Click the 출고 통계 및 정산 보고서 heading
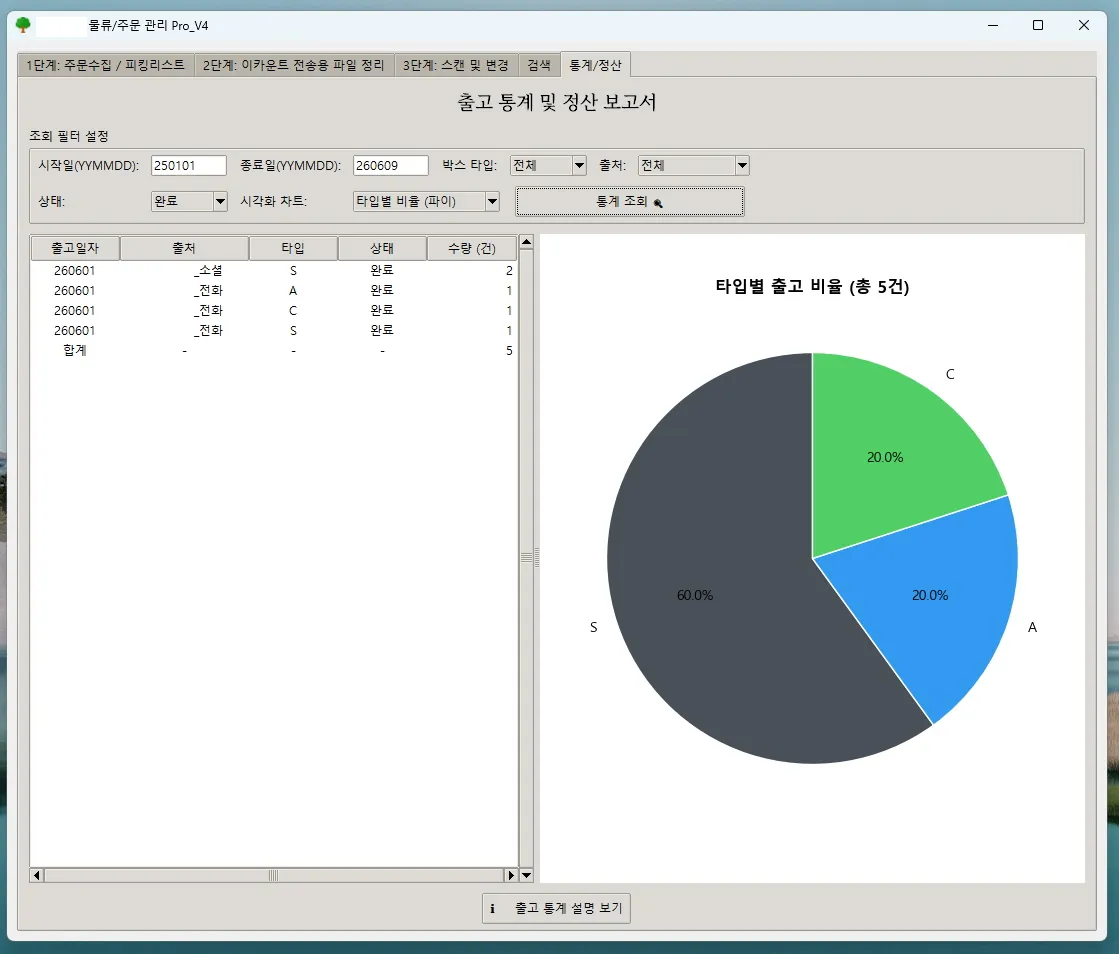Viewport: 1119px width, 954px height. coord(557,102)
